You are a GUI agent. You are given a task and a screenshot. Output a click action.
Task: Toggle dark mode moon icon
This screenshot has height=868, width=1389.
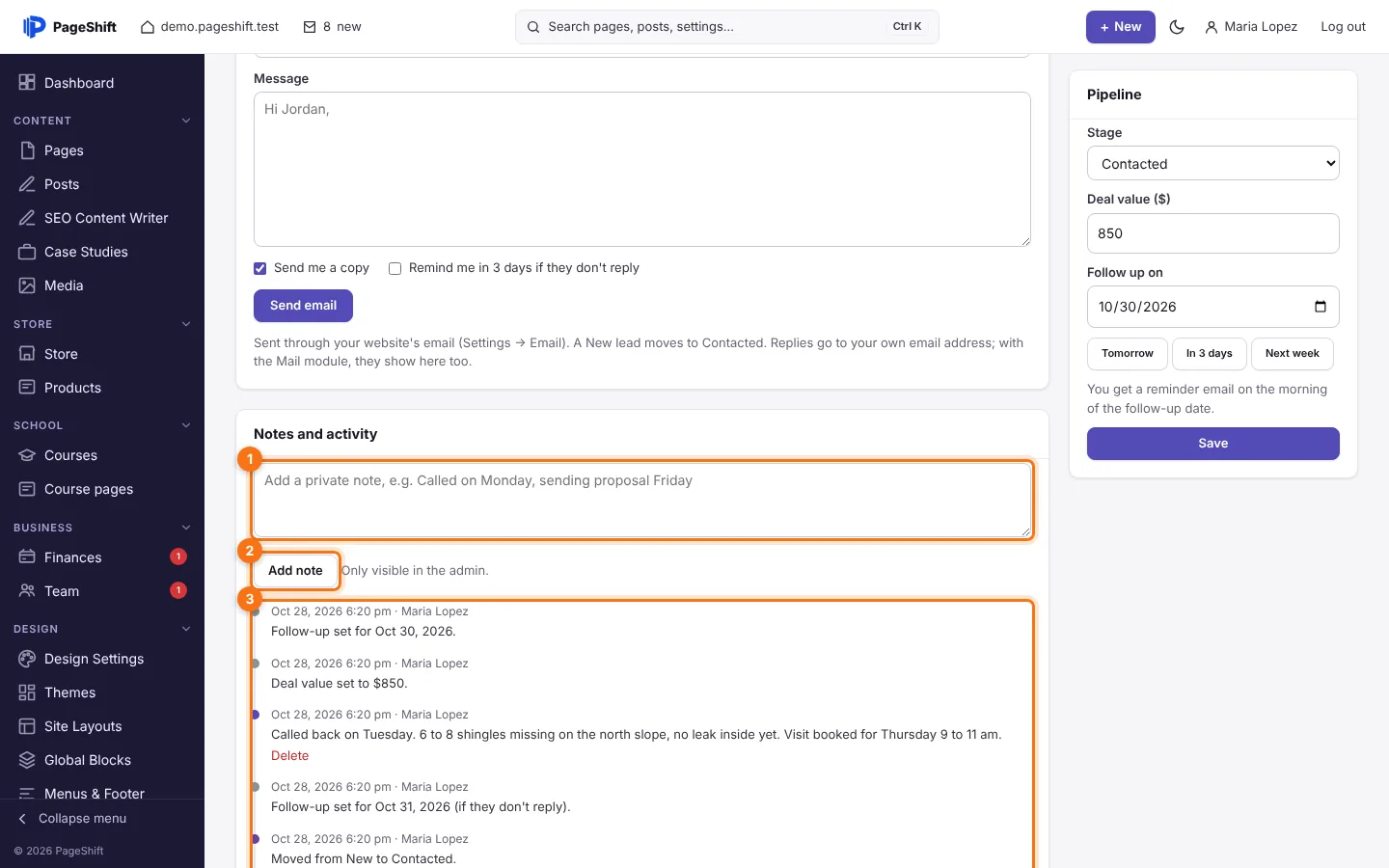pyautogui.click(x=1177, y=27)
